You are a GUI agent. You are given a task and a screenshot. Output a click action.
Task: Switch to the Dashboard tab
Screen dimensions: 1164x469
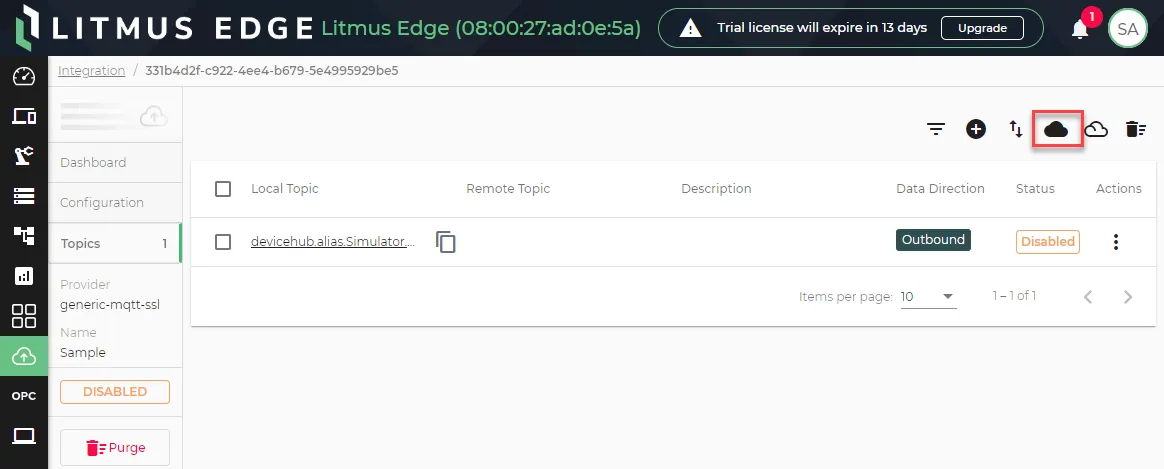tap(115, 163)
